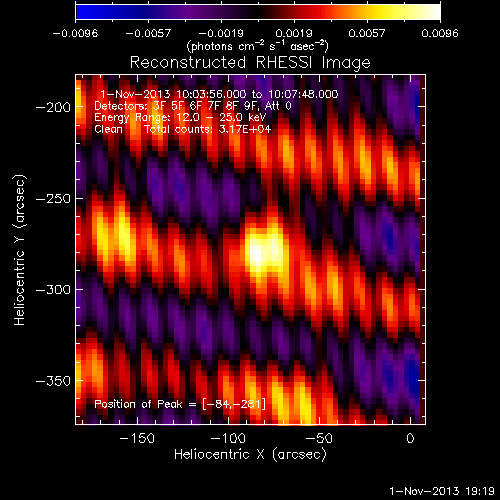Click the -200 Y-axis tick label

pos(53,107)
